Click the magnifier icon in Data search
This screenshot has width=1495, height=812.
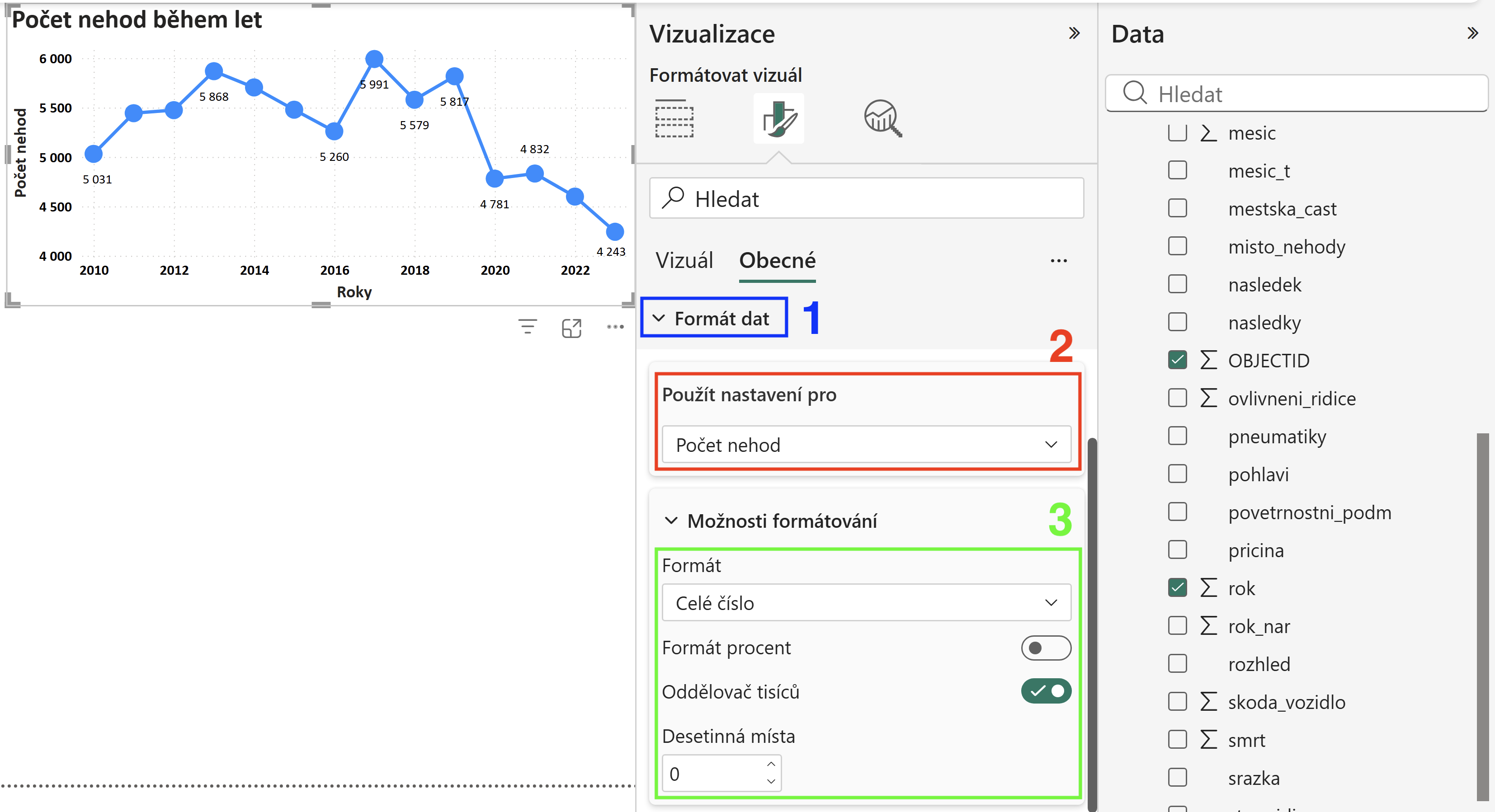[x=1135, y=92]
